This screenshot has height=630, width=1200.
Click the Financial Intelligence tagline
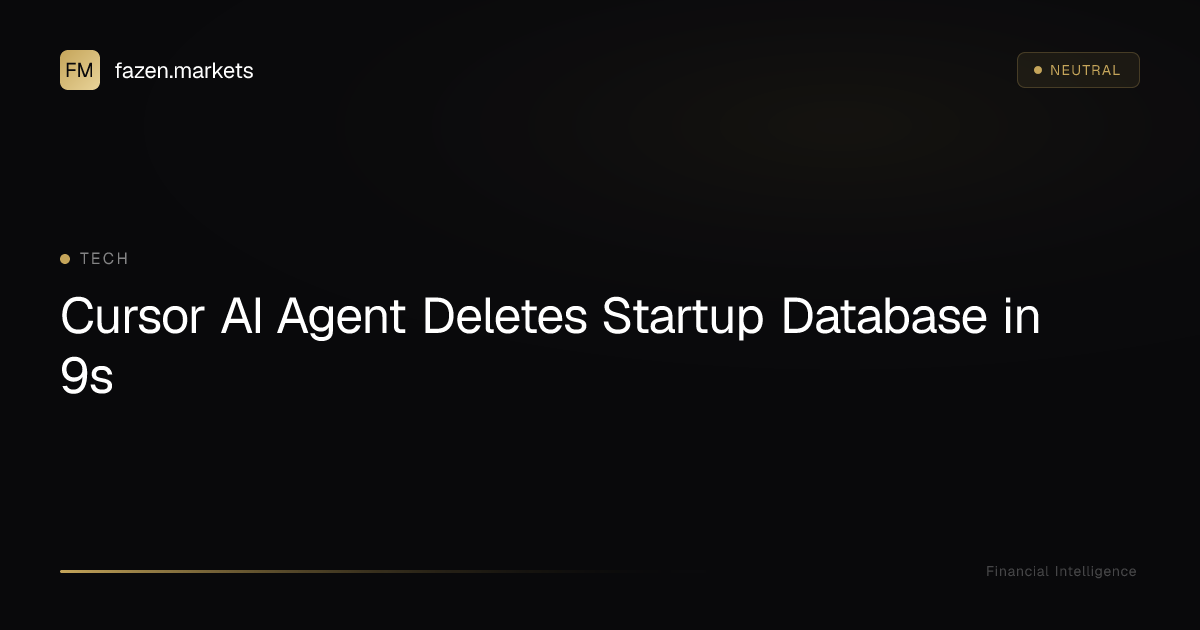coord(1061,571)
